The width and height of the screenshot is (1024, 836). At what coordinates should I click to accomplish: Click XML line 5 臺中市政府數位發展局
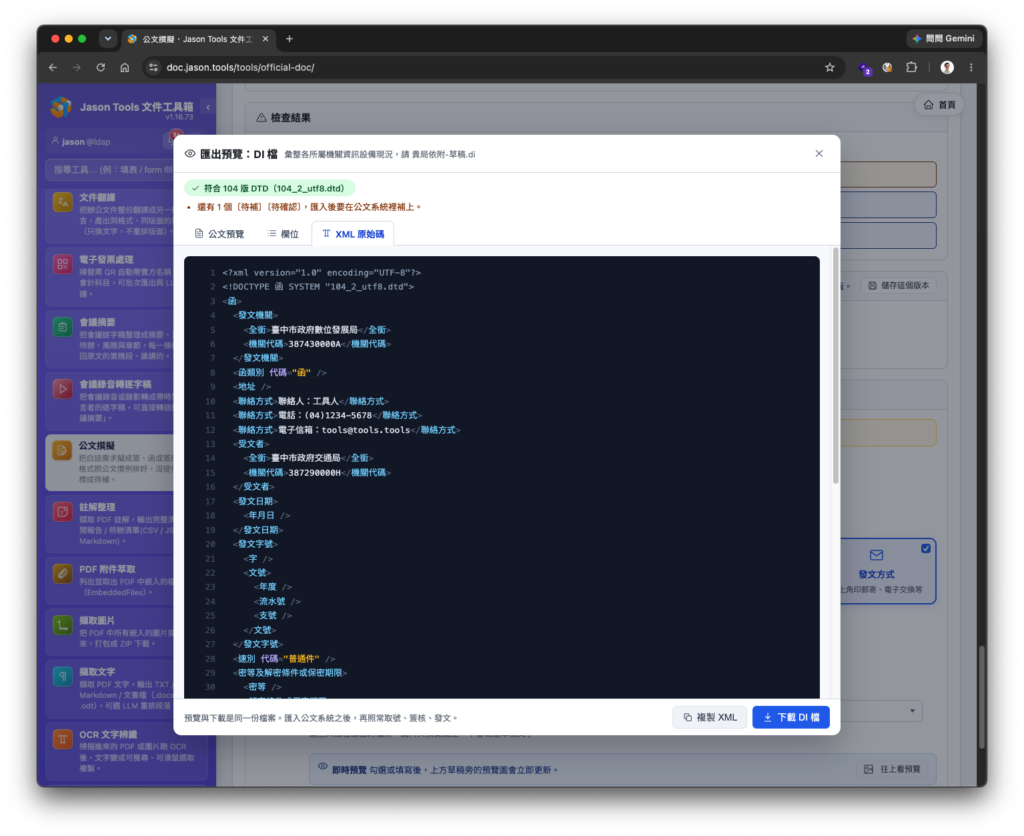(315, 330)
